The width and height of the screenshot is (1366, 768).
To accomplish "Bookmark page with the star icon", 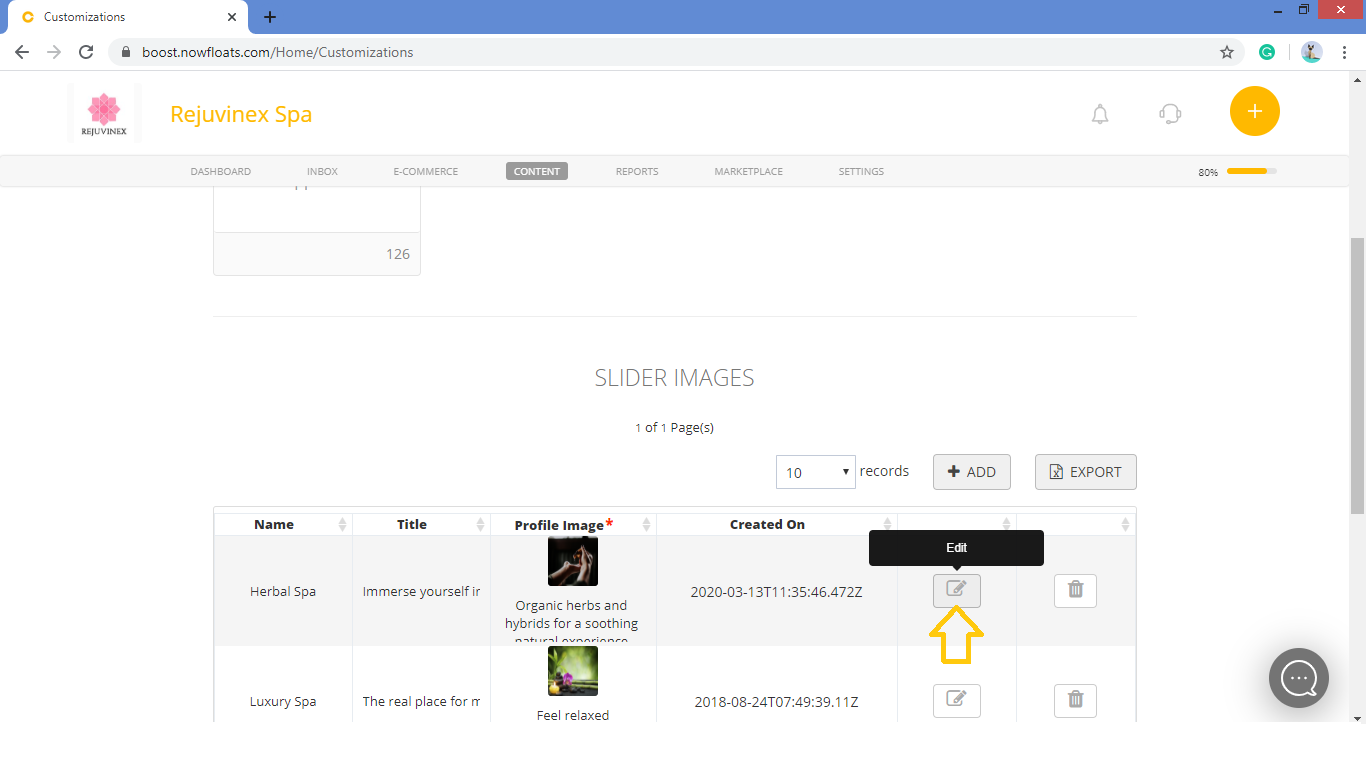I will [x=1227, y=52].
